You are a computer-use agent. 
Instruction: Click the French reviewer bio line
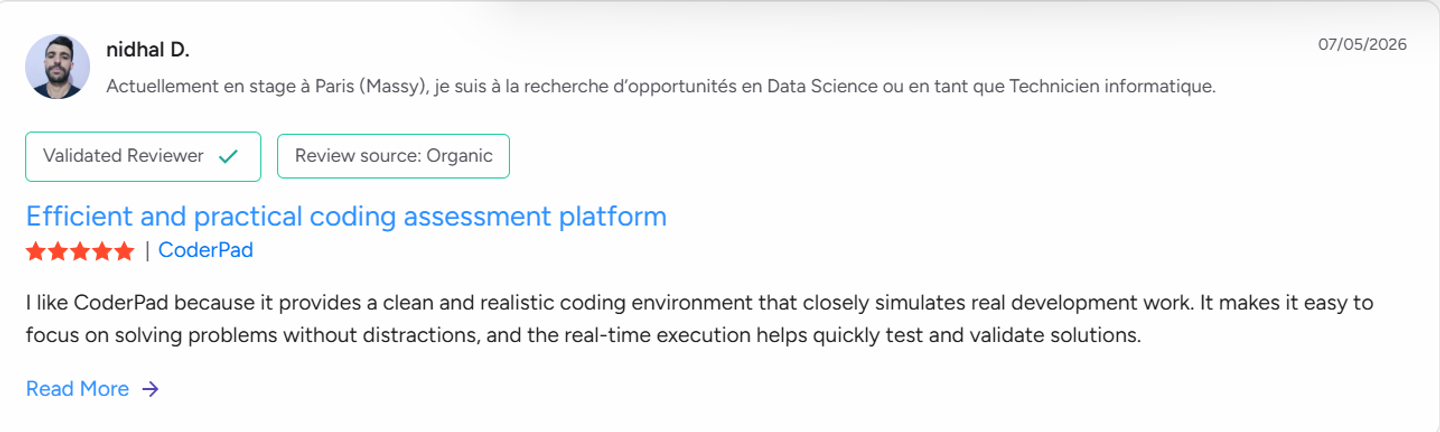click(x=661, y=87)
